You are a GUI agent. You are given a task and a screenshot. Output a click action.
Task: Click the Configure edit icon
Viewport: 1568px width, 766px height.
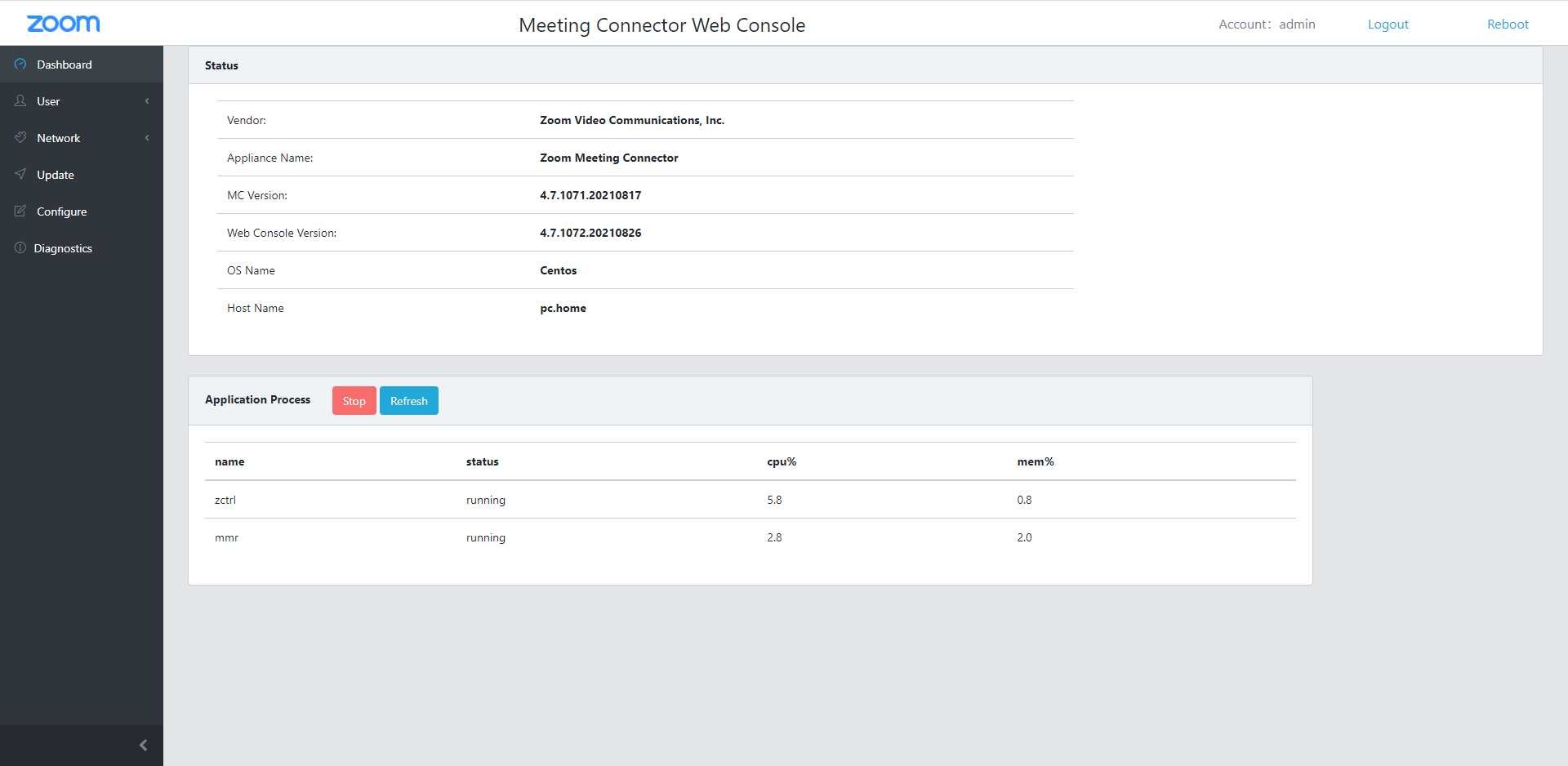point(20,211)
